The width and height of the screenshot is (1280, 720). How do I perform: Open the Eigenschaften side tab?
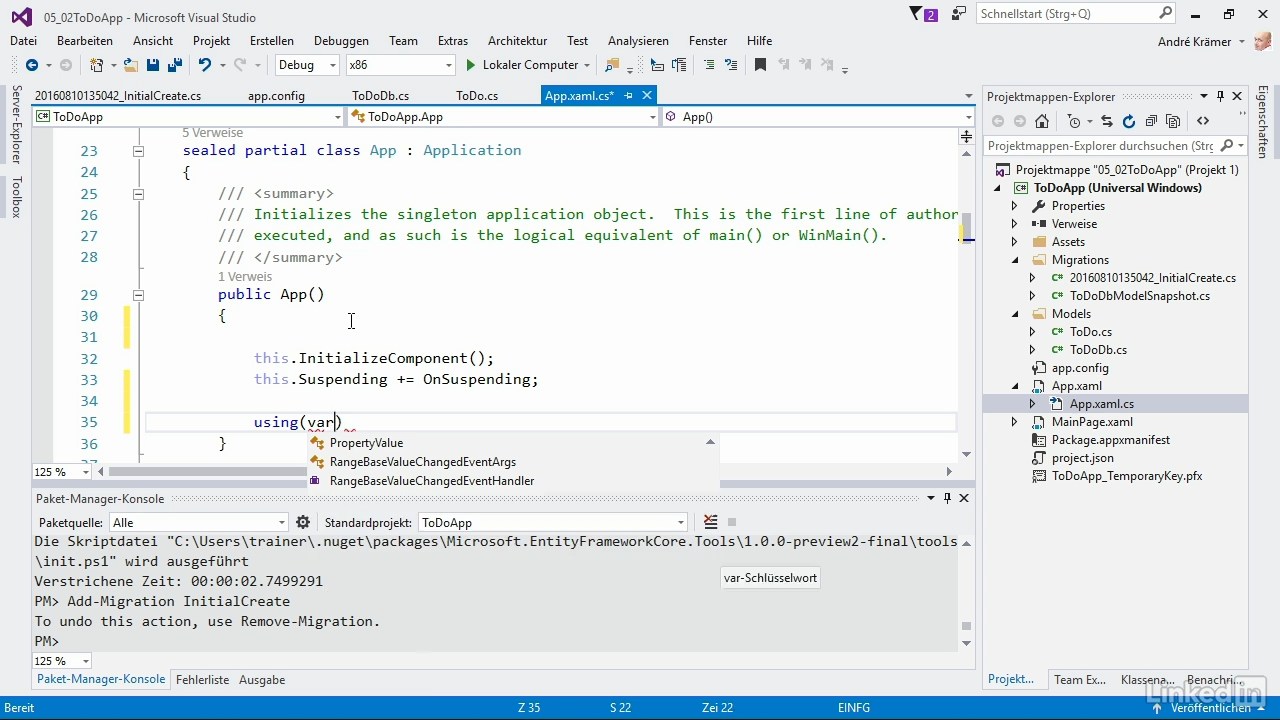[1263, 122]
